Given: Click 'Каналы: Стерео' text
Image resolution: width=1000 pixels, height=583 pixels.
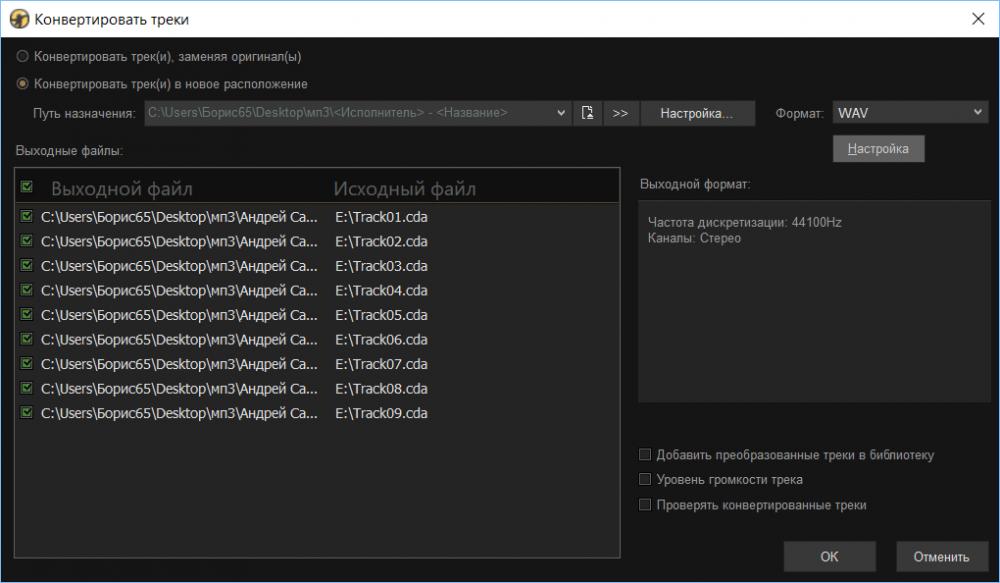Looking at the screenshot, I should coord(694,239).
